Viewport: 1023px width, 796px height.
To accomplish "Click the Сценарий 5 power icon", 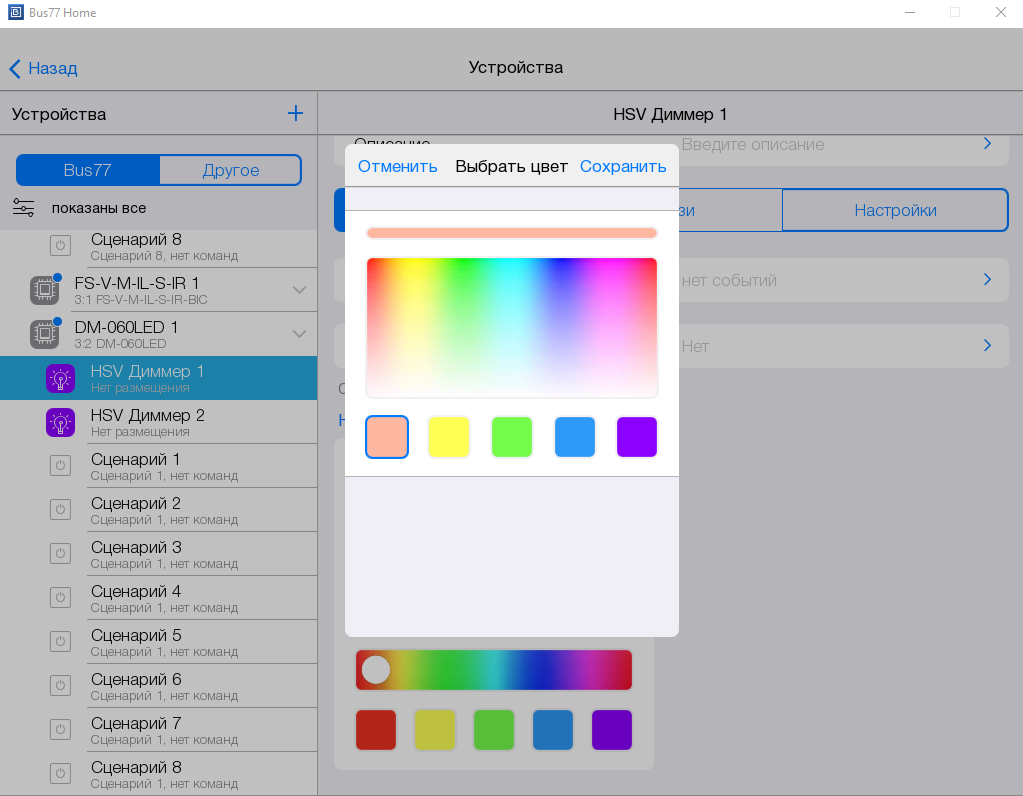I will coord(60,642).
